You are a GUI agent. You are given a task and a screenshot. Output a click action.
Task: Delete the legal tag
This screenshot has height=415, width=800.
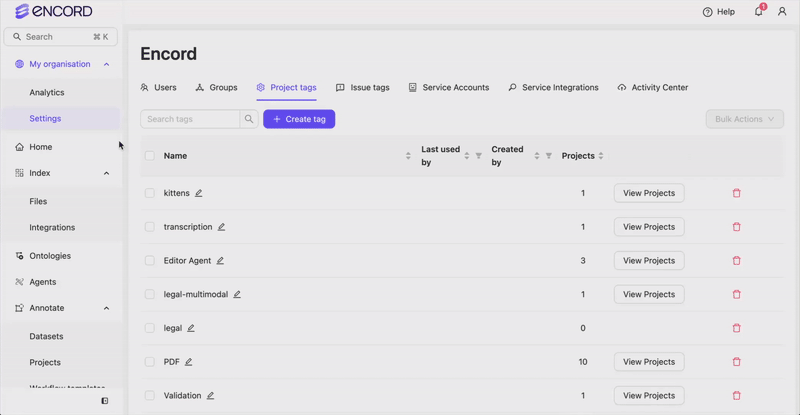coord(736,328)
